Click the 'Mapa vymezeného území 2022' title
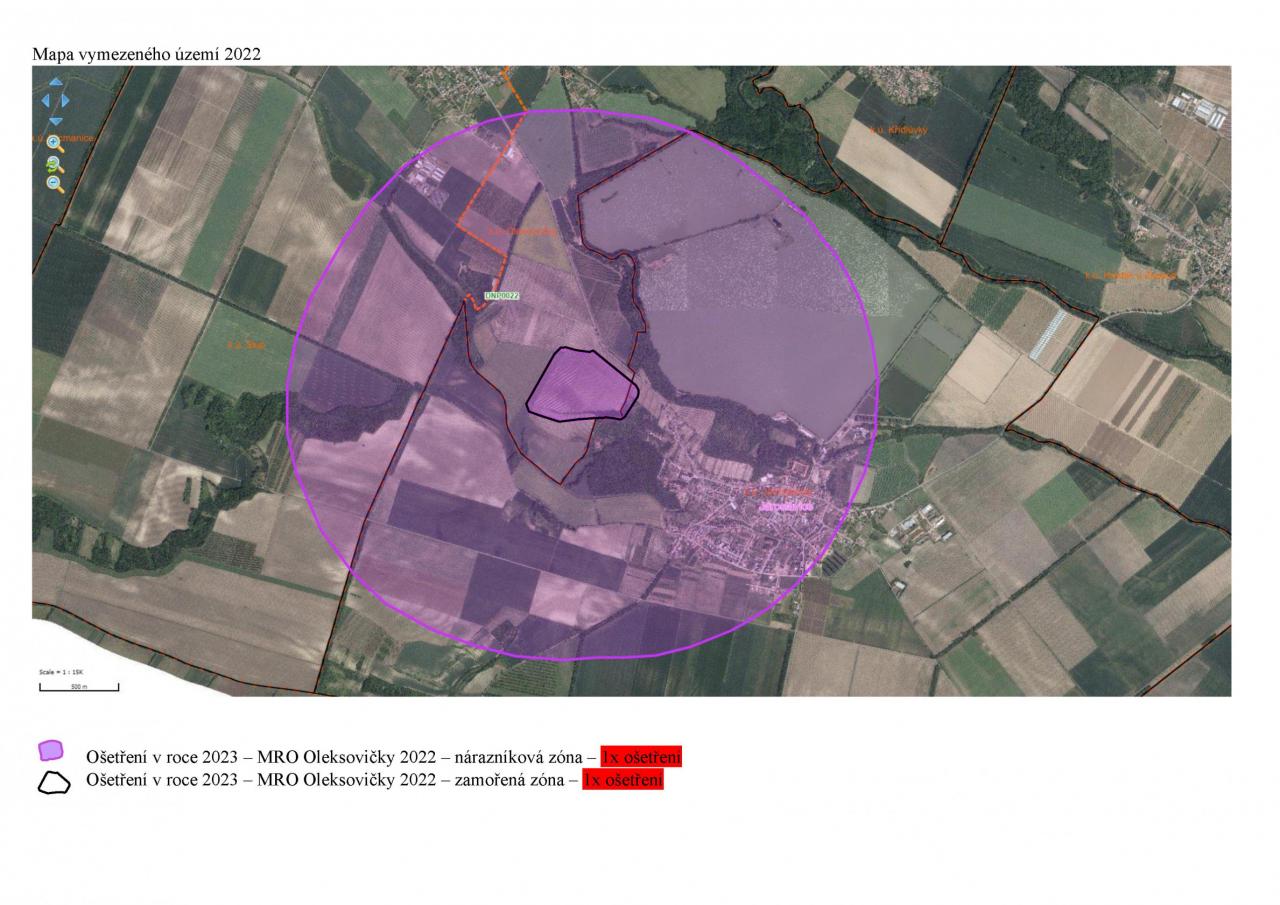Image resolution: width=1280 pixels, height=905 pixels. [x=146, y=54]
